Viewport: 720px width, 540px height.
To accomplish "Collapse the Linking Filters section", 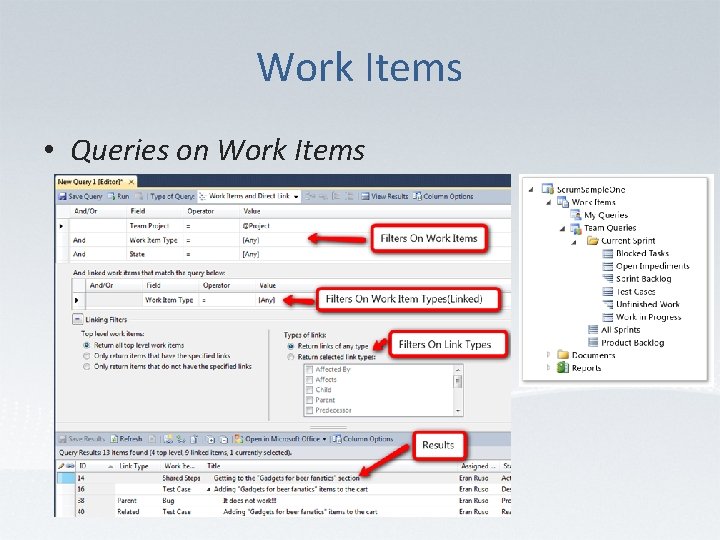I will point(78,319).
